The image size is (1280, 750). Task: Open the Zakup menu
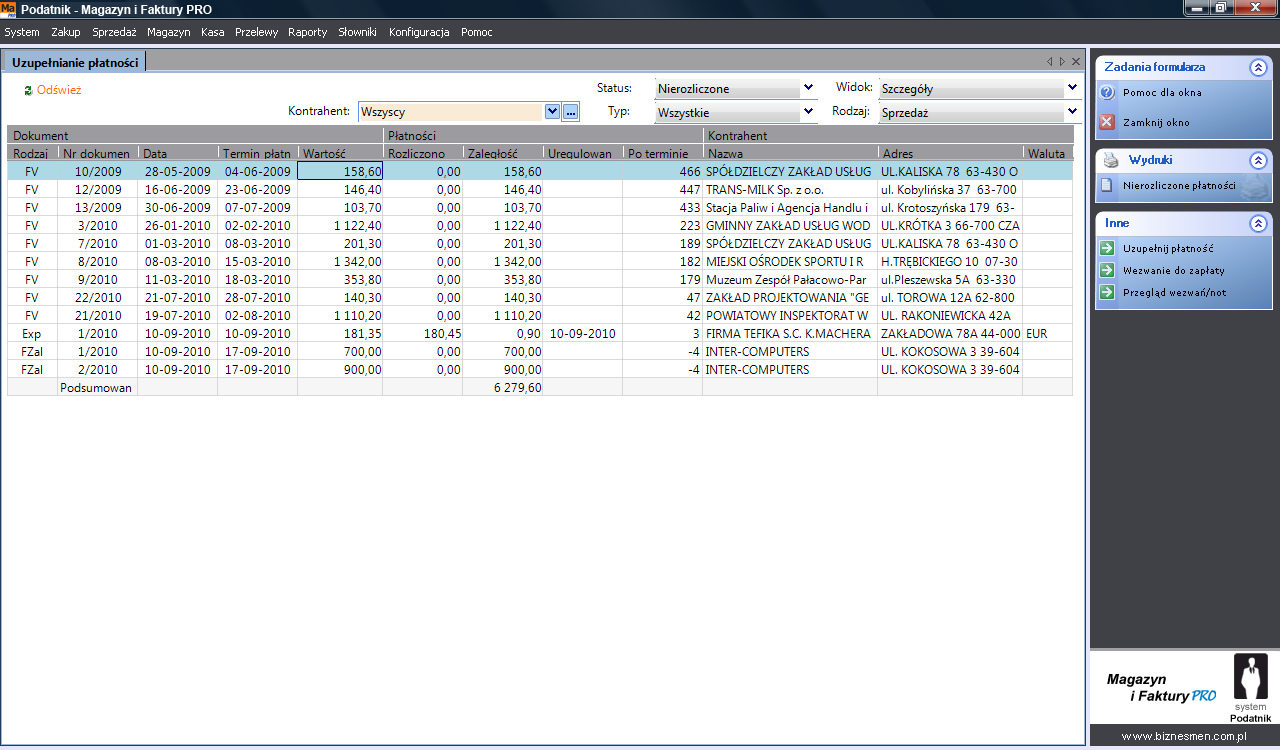66,32
